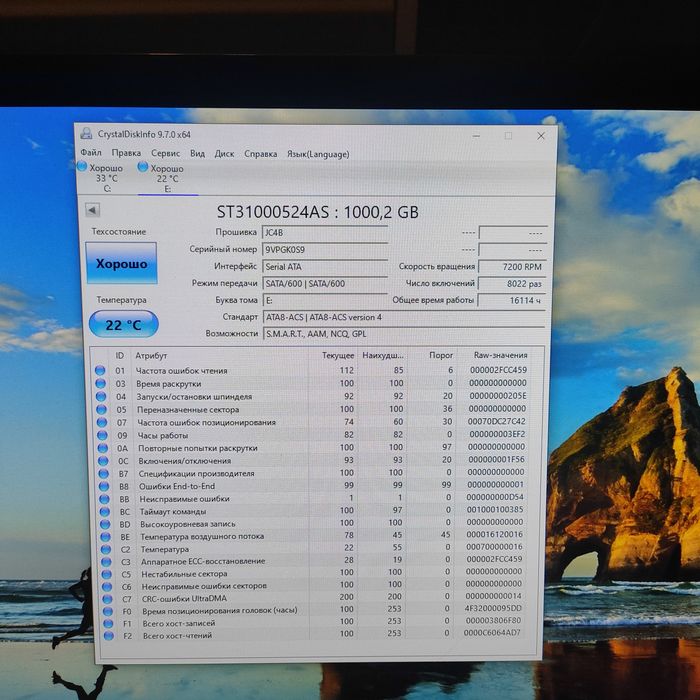Click the Порог column header

(441, 355)
